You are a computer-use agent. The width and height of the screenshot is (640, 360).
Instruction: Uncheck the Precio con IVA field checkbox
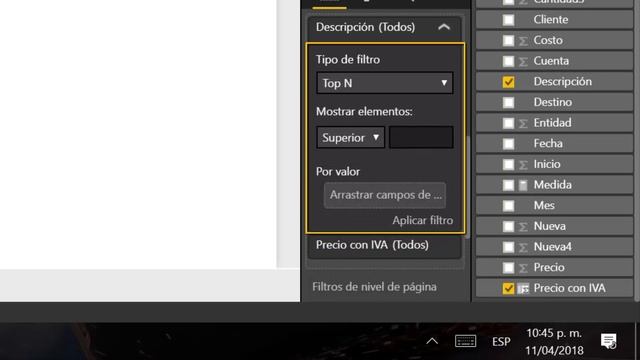tap(508, 288)
